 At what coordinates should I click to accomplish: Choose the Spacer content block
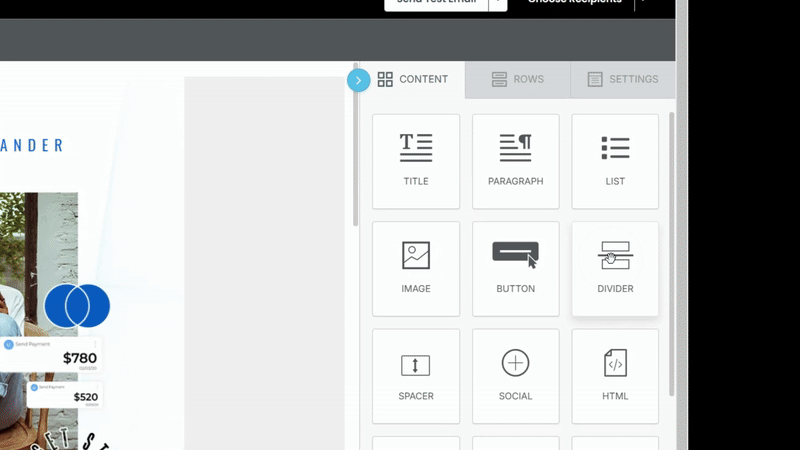pos(415,376)
